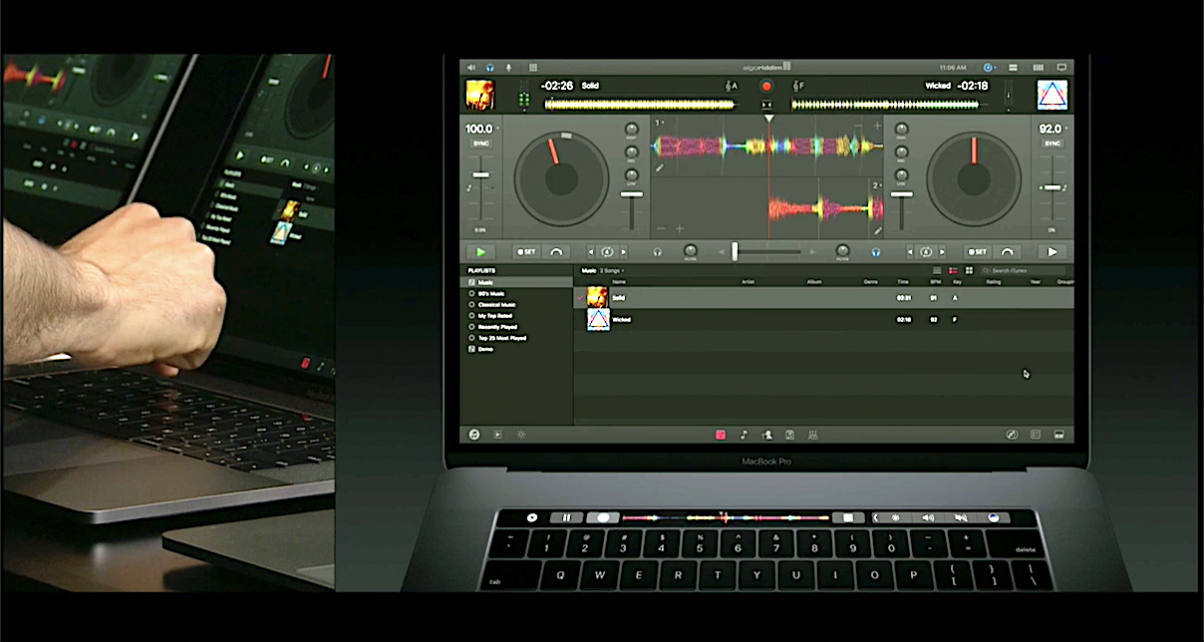
Task: Open the deck 2 waveform dropdown
Action: click(x=878, y=186)
